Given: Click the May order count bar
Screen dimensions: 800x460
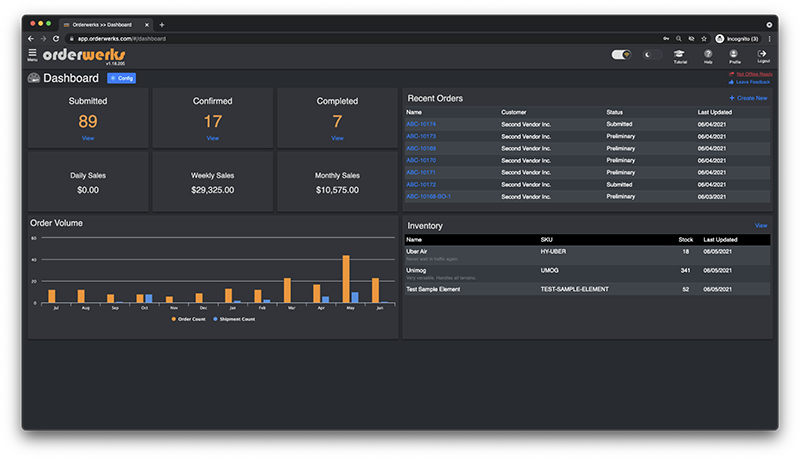Looking at the screenshot, I should [346, 279].
